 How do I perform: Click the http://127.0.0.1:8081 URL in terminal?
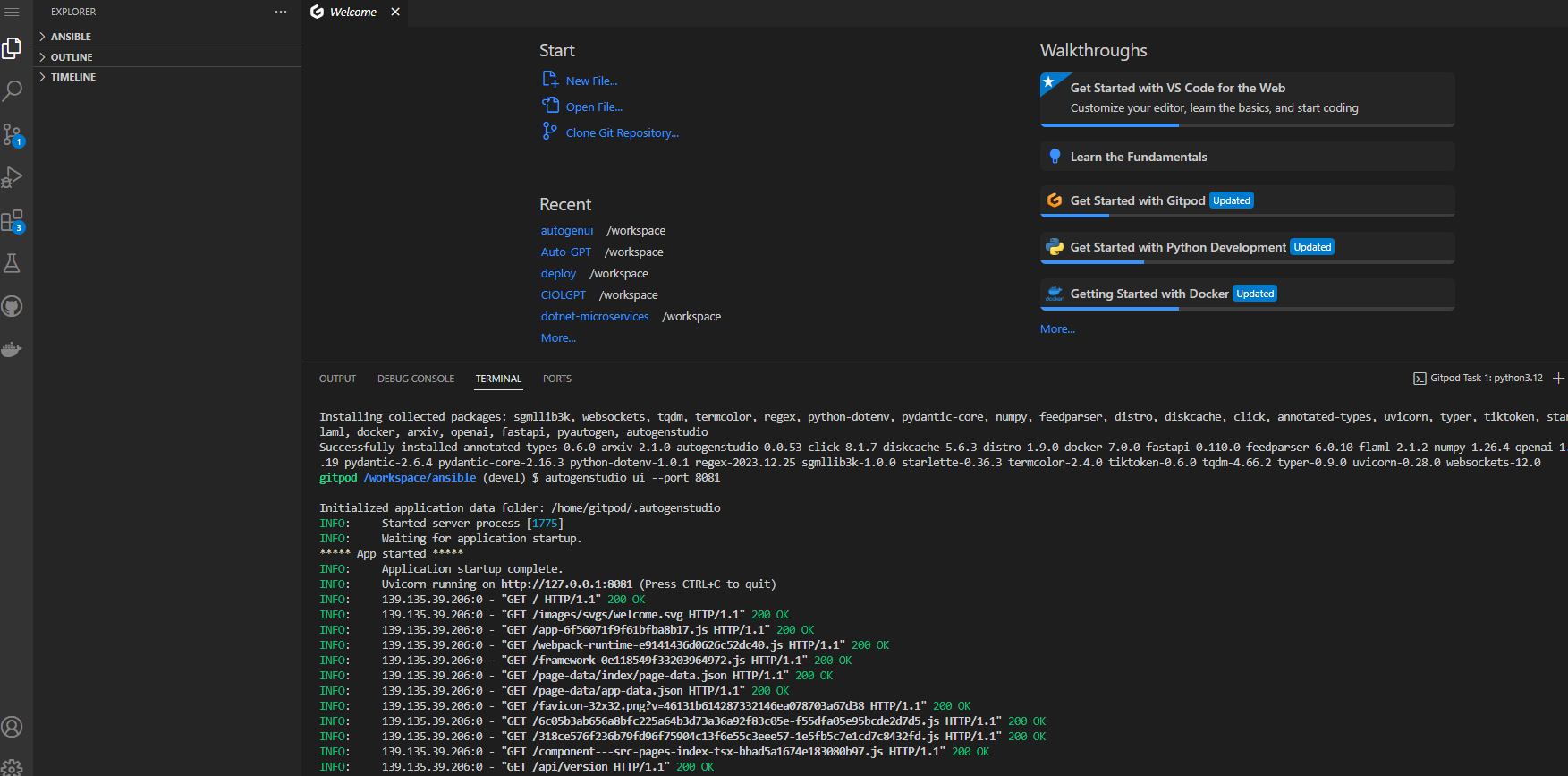(566, 584)
